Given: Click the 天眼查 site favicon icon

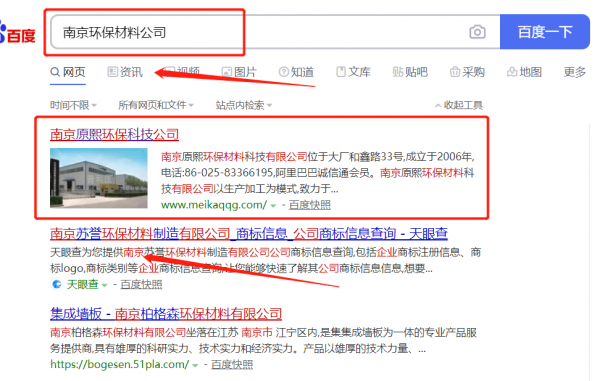Looking at the screenshot, I should pos(57,284).
